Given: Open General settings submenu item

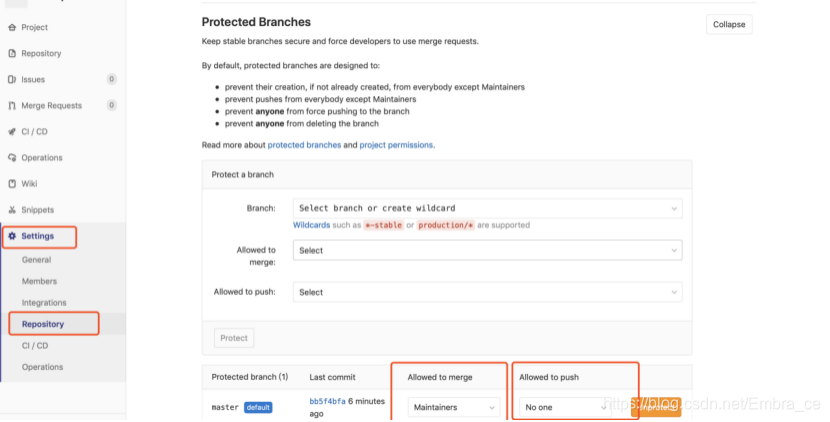Looking at the screenshot, I should 37,260.
